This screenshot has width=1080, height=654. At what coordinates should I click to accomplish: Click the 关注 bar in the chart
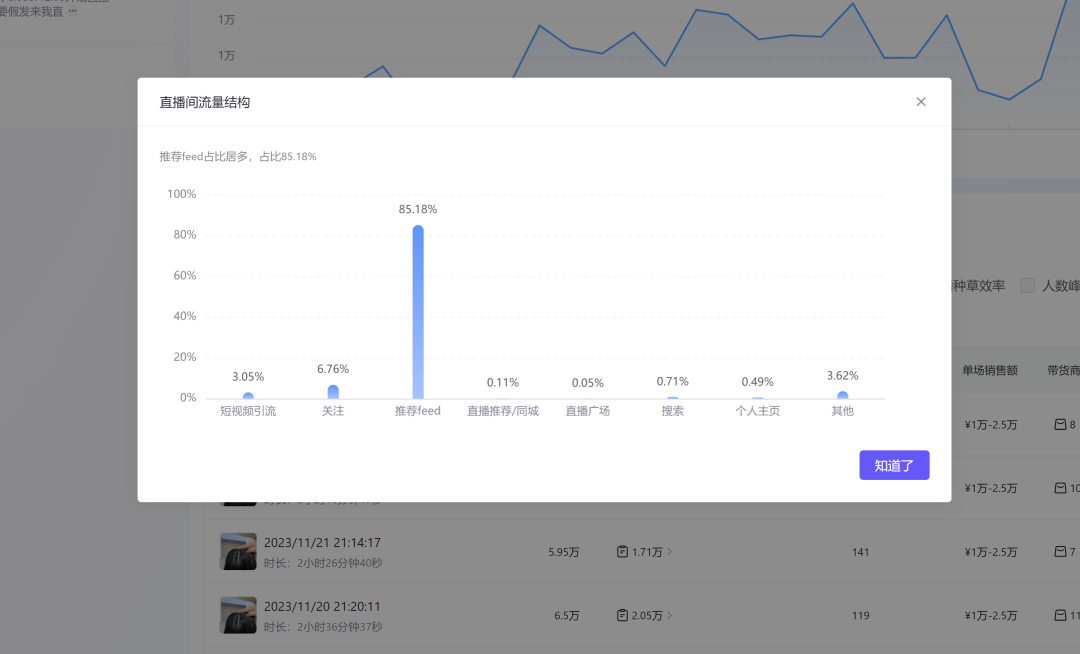tap(333, 392)
